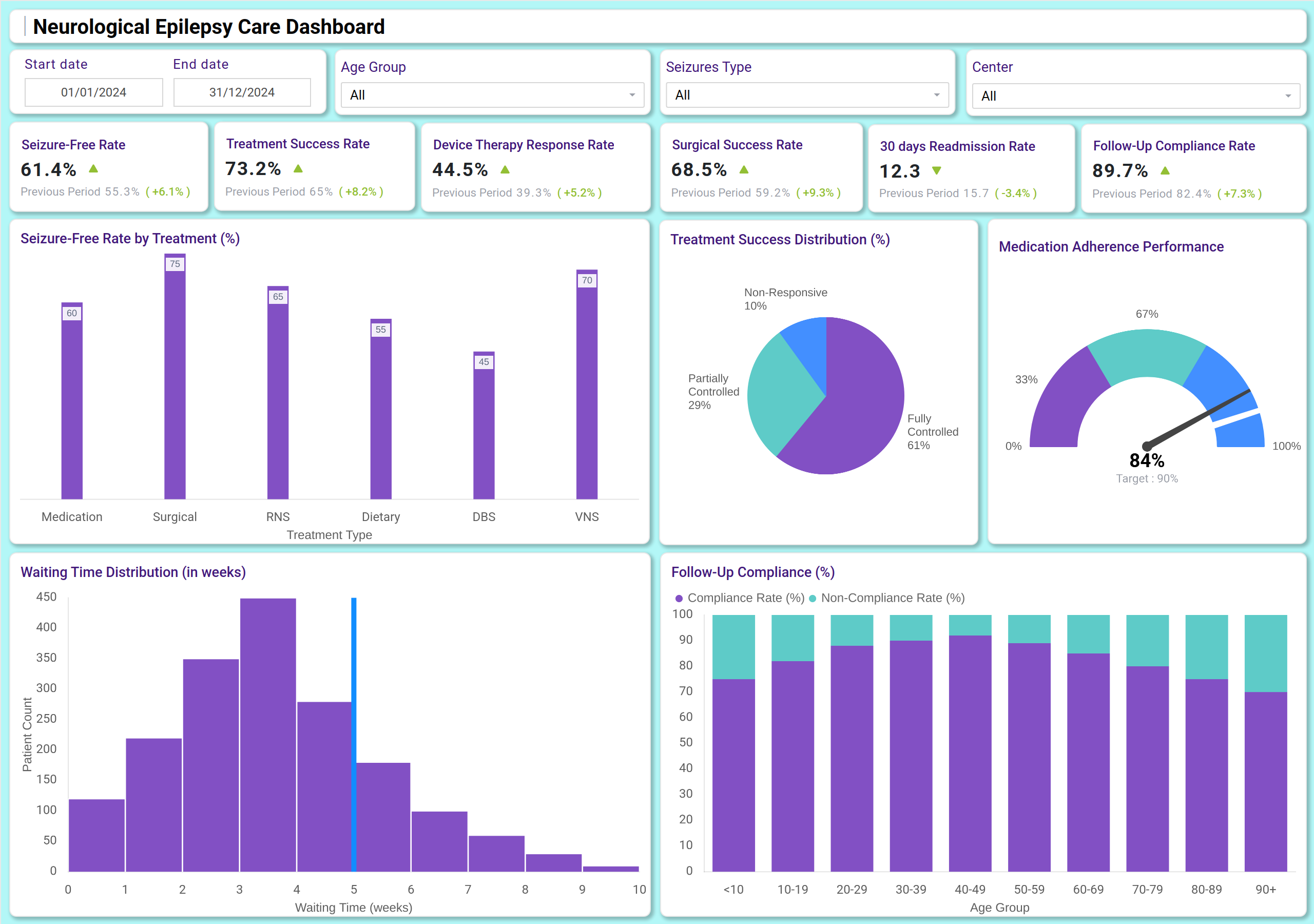Select the RNS bar labeled 65
This screenshot has width=1314, height=924.
click(x=278, y=393)
